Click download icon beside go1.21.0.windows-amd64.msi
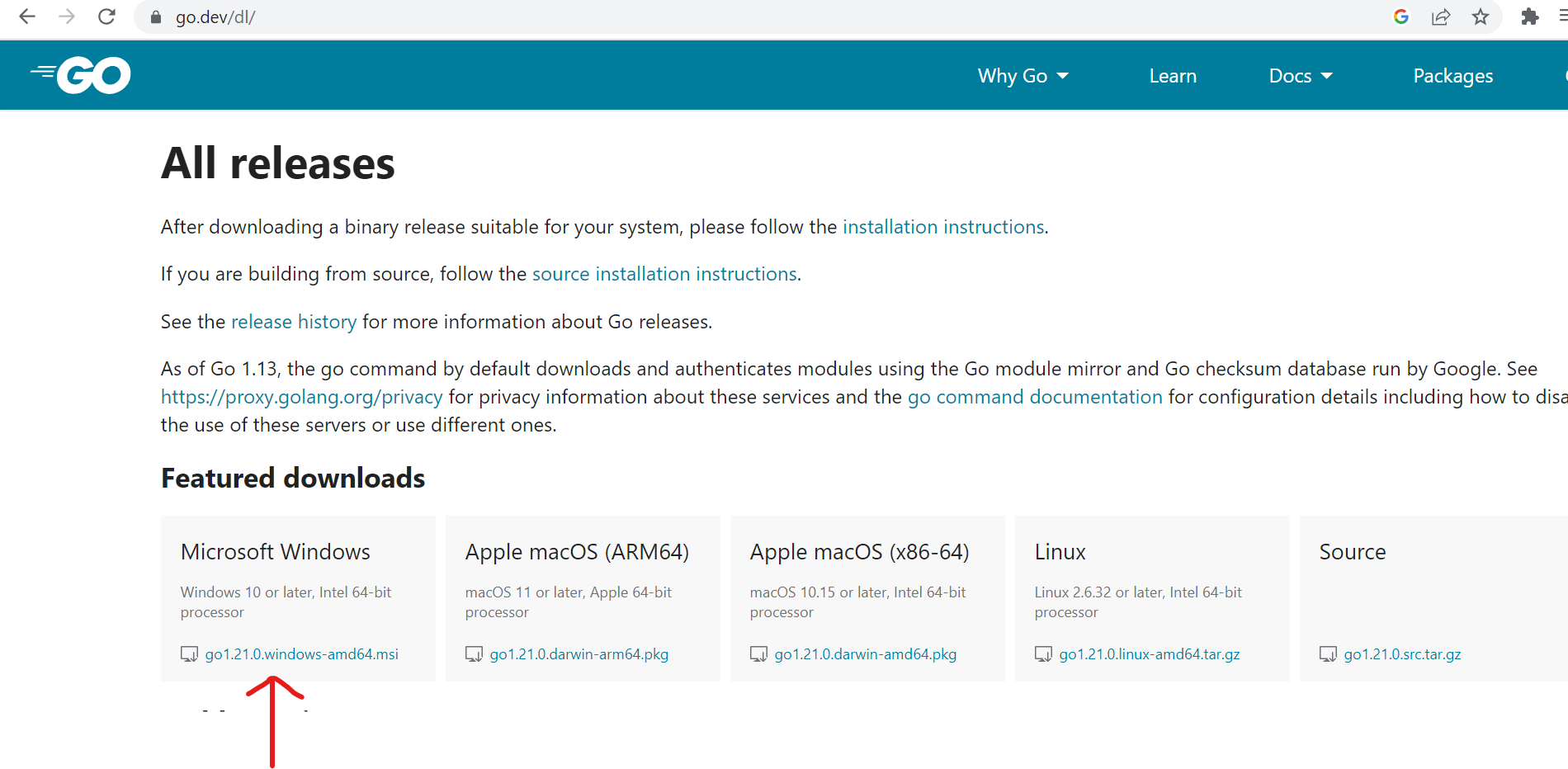Screen dimensions: 1568x769 tap(189, 654)
